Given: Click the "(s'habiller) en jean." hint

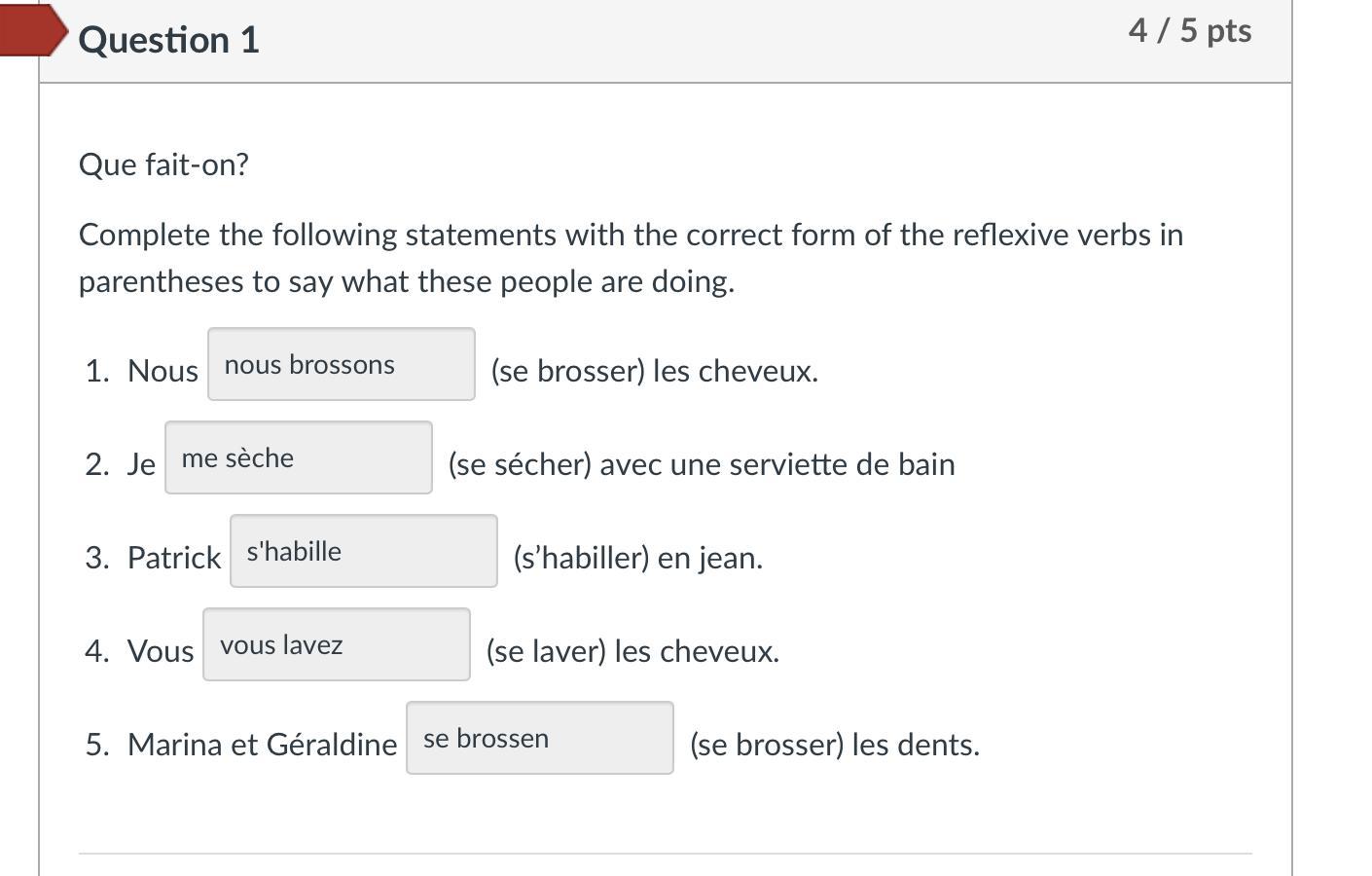Looking at the screenshot, I should (x=637, y=558).
